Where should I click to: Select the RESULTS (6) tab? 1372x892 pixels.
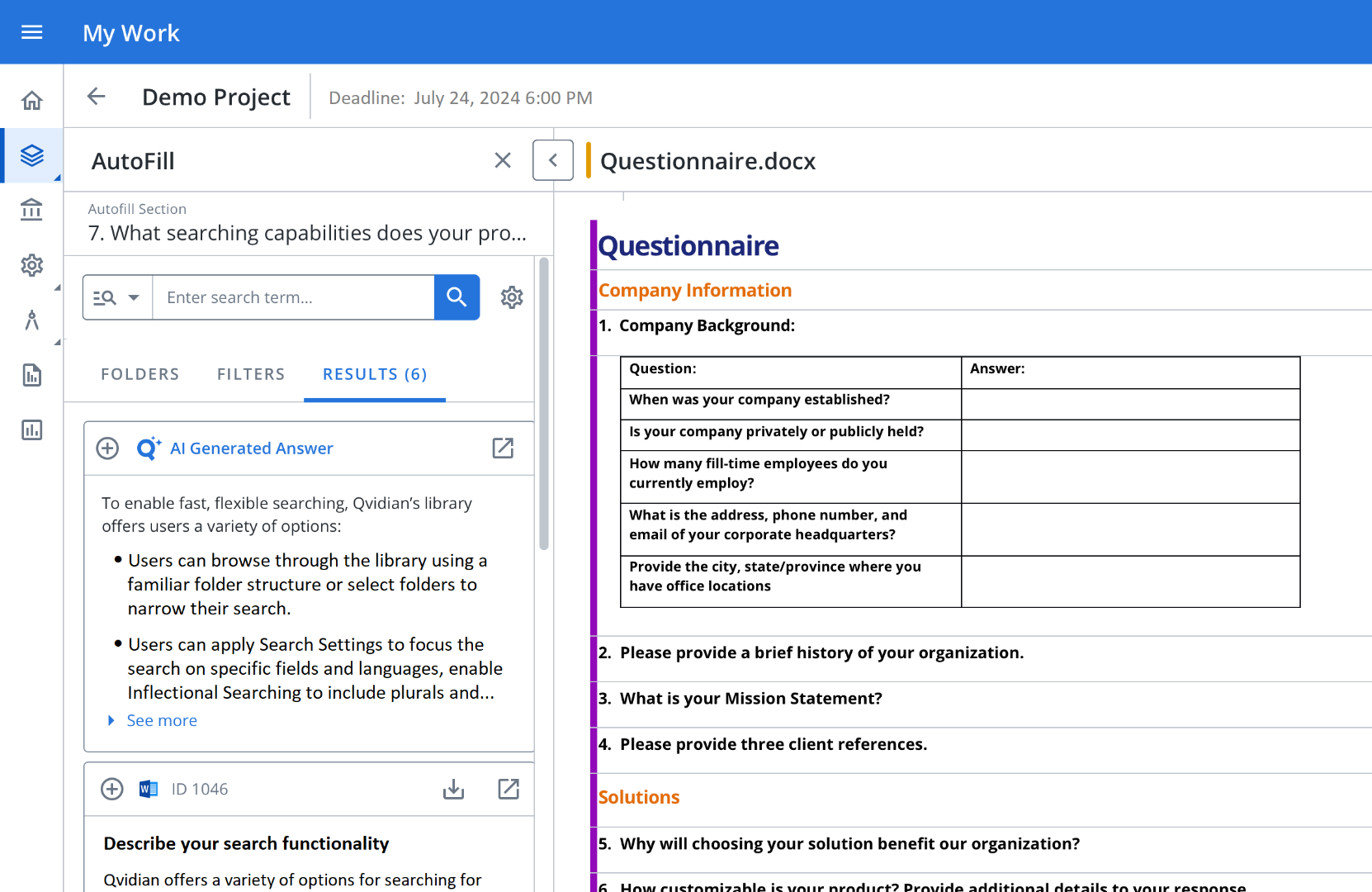pos(375,374)
